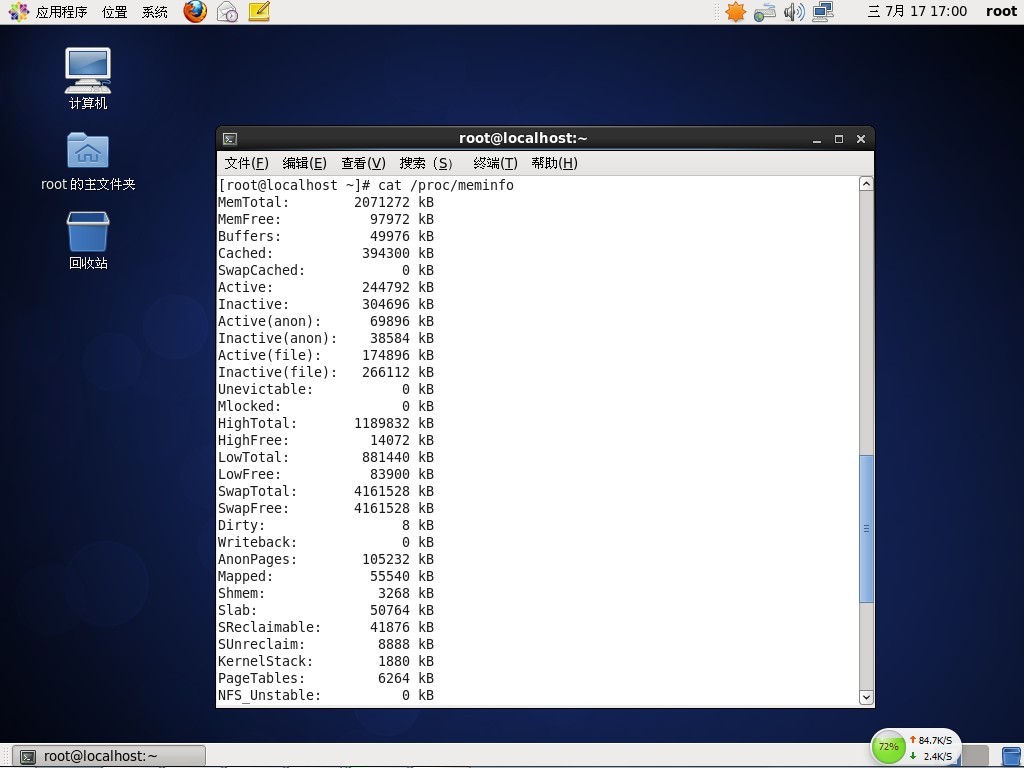Click the Buffers: 49976 kB line
The image size is (1024, 768).
(x=326, y=236)
